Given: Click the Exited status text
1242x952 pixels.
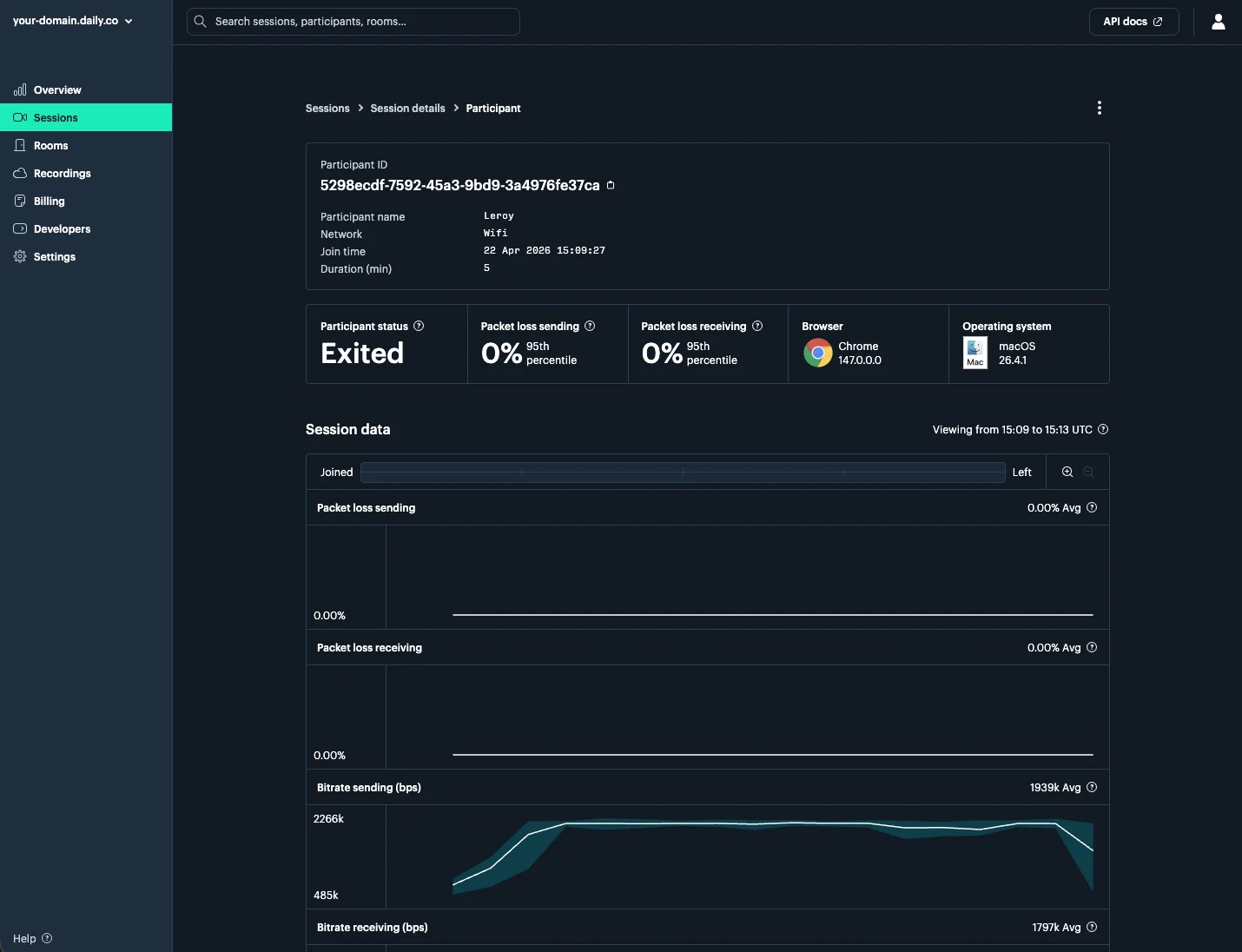Looking at the screenshot, I should [362, 353].
